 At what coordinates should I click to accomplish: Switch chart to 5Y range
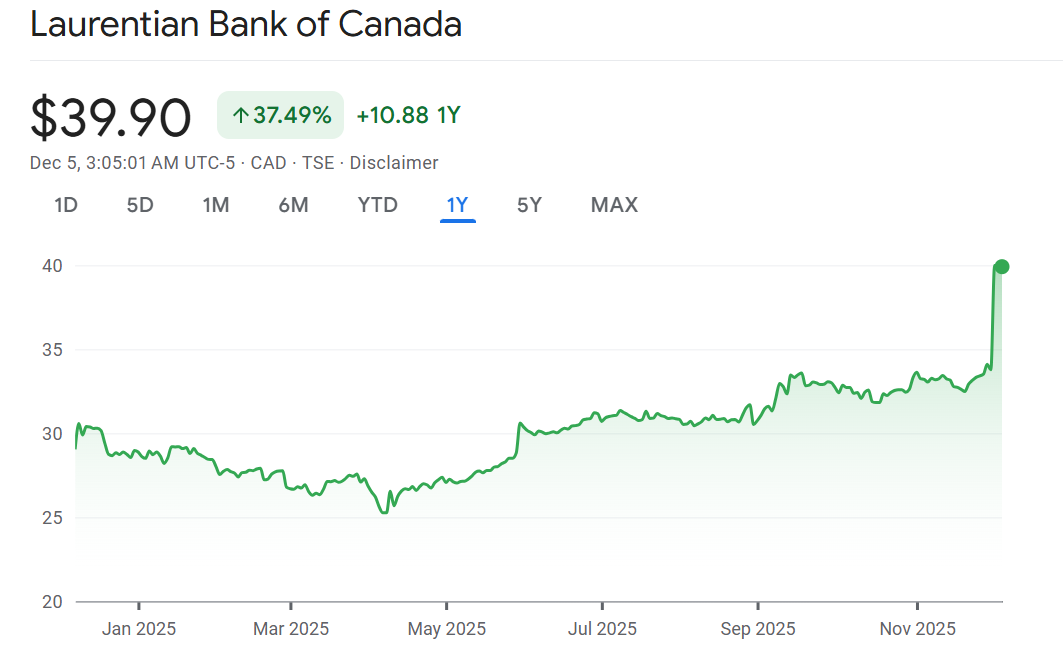pyautogui.click(x=529, y=206)
